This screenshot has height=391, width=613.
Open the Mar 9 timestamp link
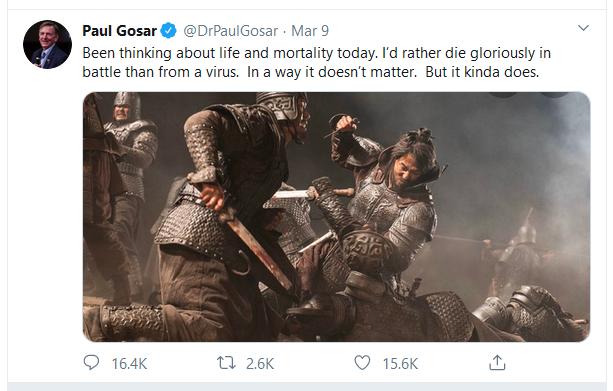(310, 31)
